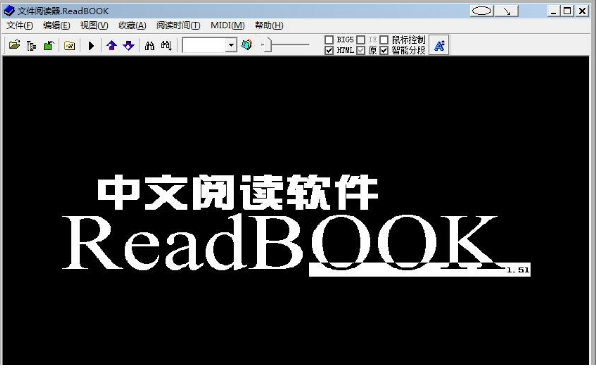Click inside the toolbar combo box field
This screenshot has height=379, width=596.
[x=204, y=45]
